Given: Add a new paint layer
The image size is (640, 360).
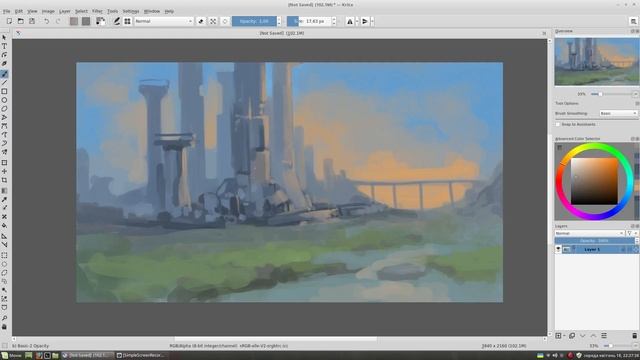Looking at the screenshot, I should coord(558,336).
